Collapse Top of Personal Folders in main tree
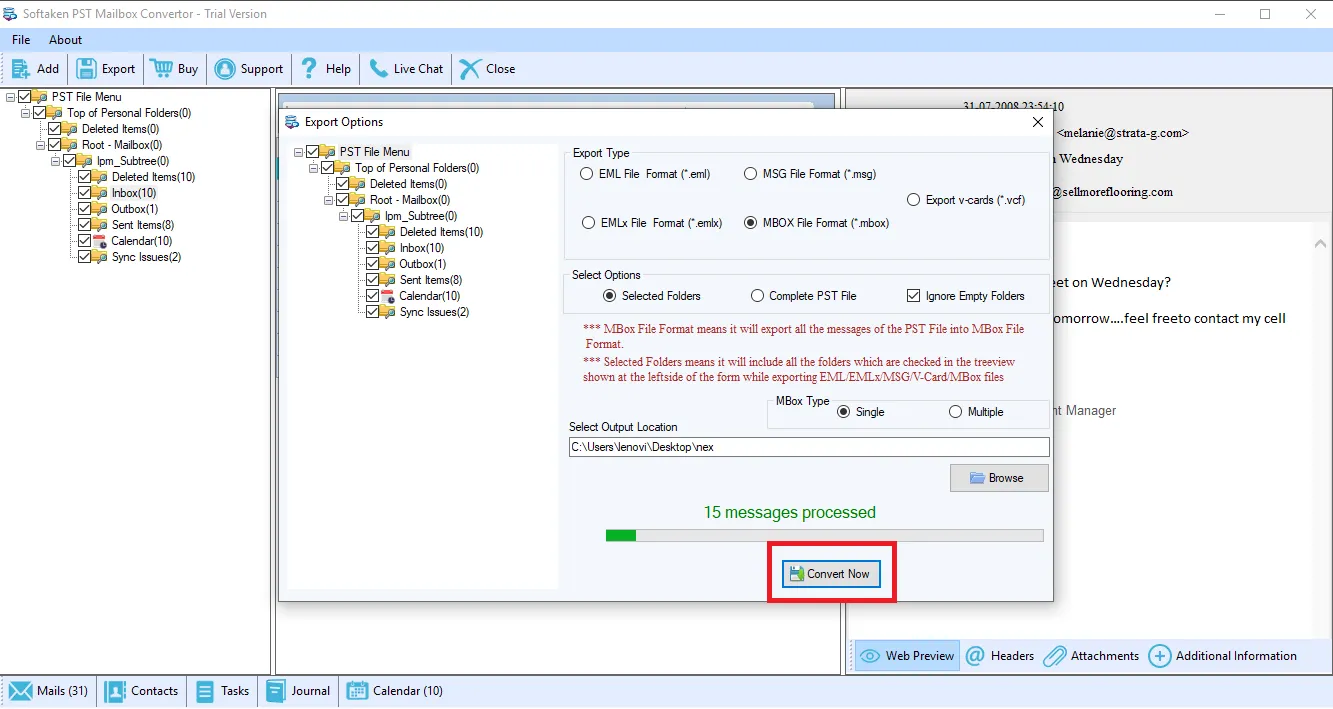Viewport: 1333px width, 709px height. [26, 113]
